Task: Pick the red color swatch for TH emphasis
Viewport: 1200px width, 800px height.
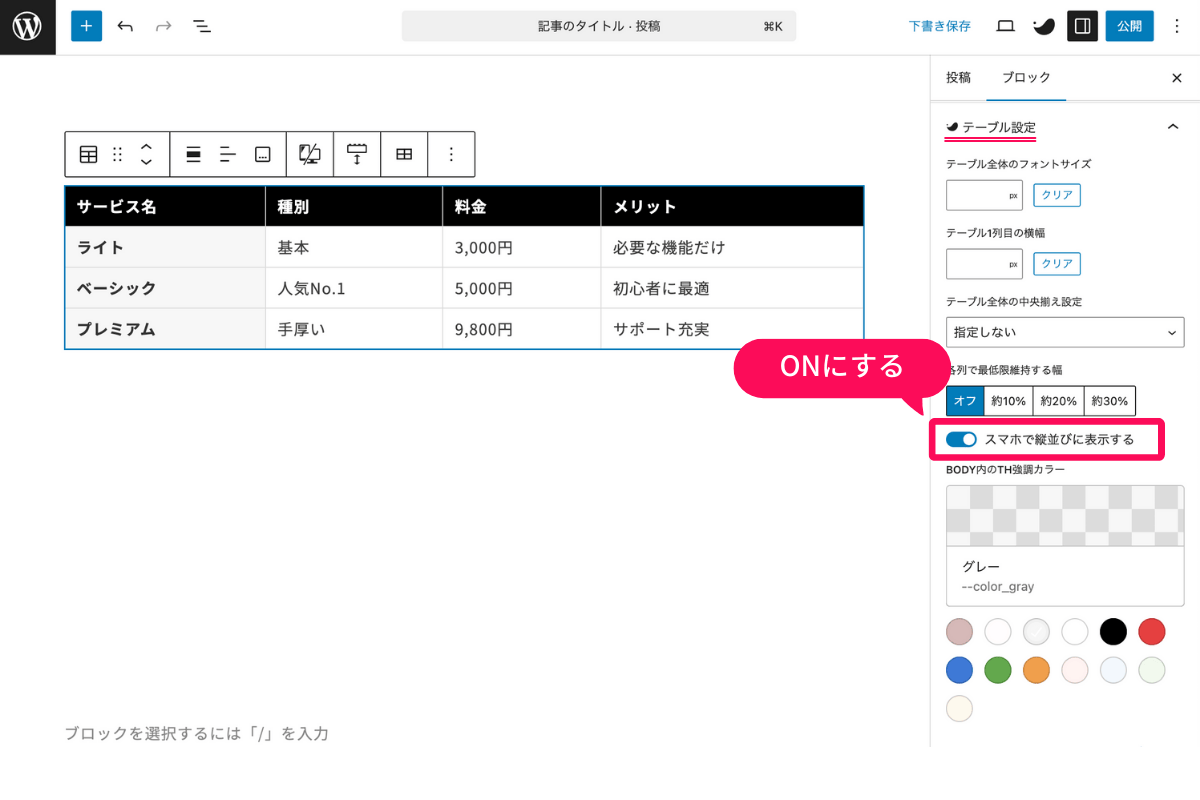Action: click(x=1151, y=631)
